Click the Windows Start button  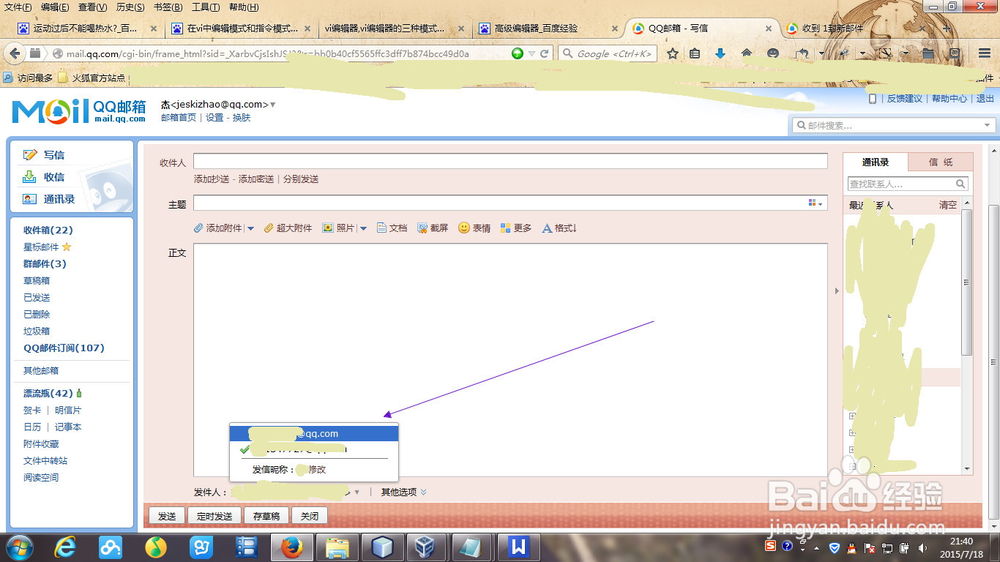(19, 547)
